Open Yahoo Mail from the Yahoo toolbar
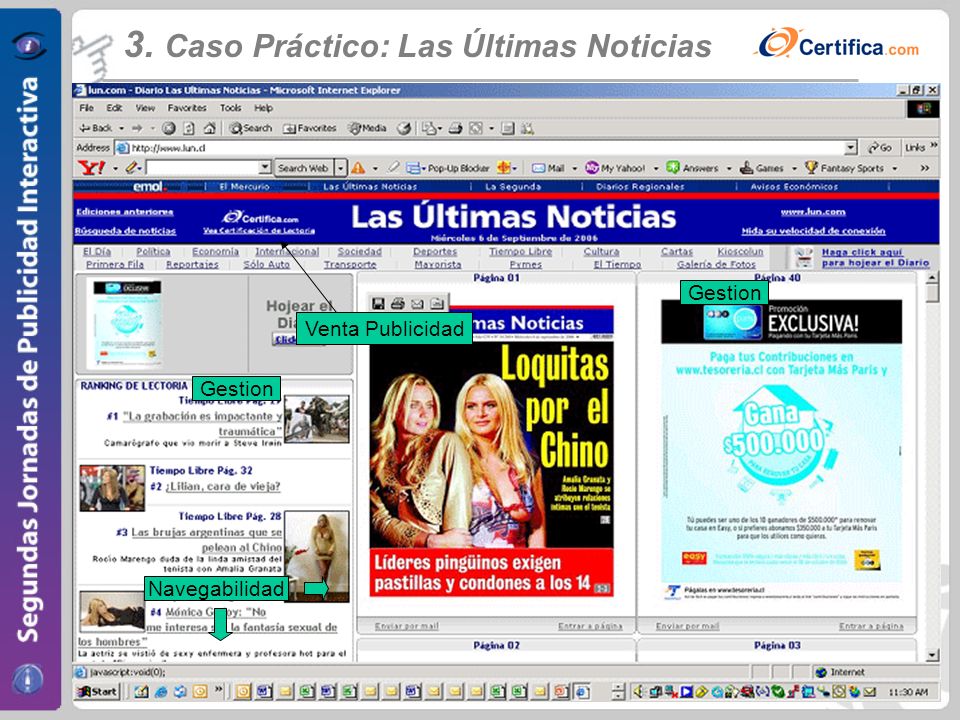 click(x=548, y=168)
